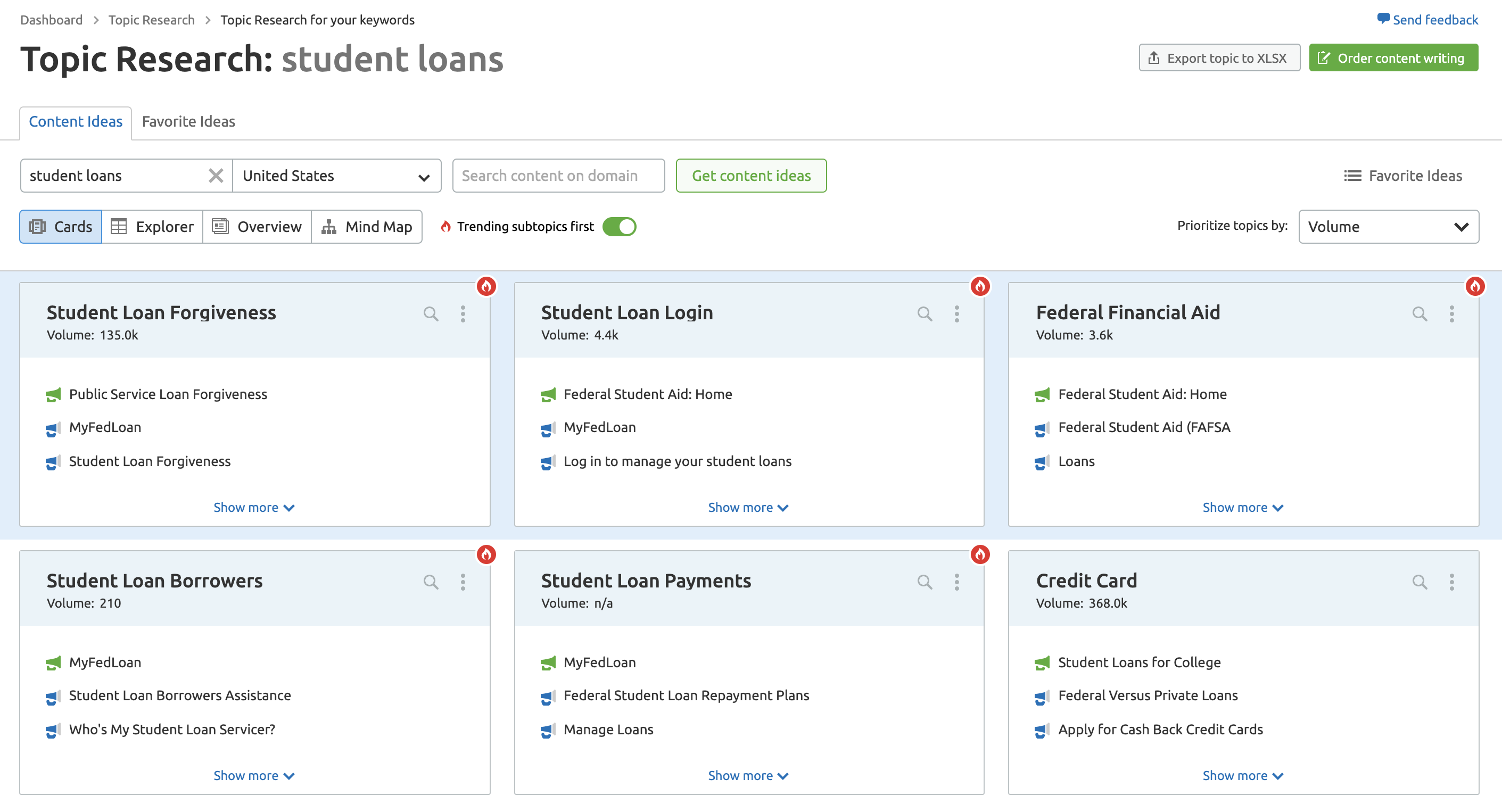
Task: Open the United States country dropdown
Action: (x=337, y=176)
